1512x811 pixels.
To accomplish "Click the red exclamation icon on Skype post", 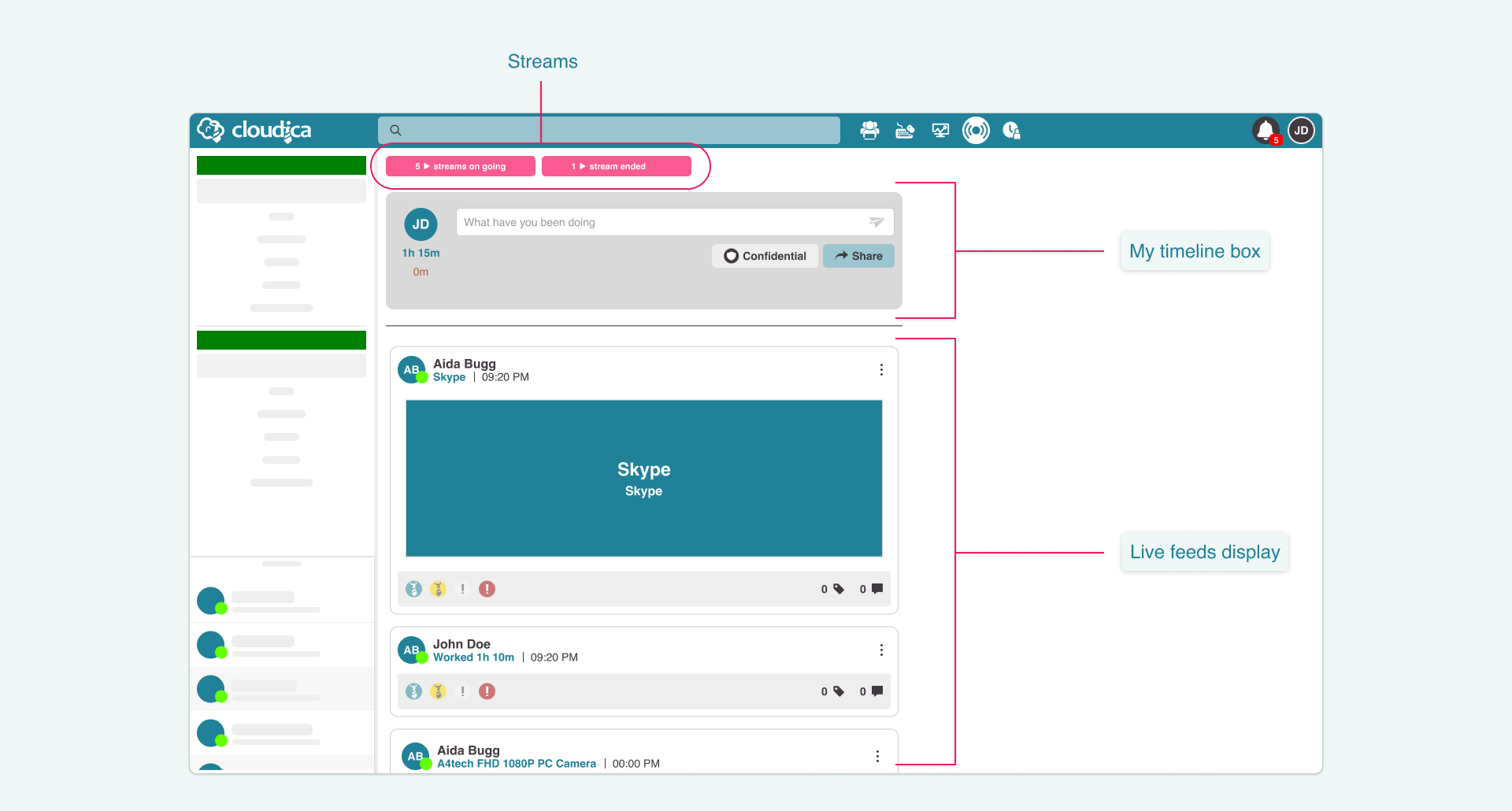I will pos(487,589).
